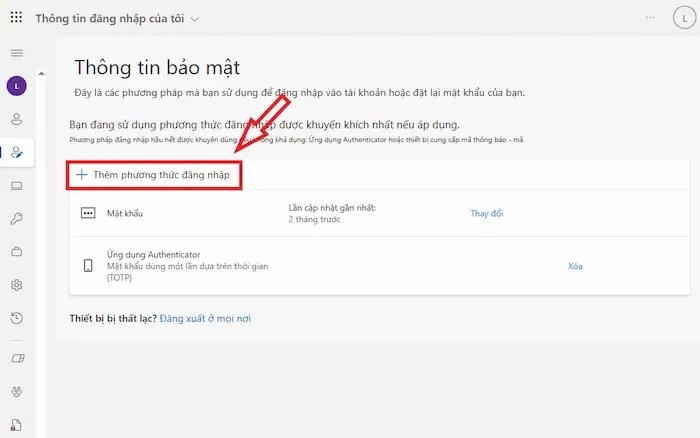Open the Devices laptop icon in sidebar
This screenshot has width=700, height=438.
(x=17, y=186)
